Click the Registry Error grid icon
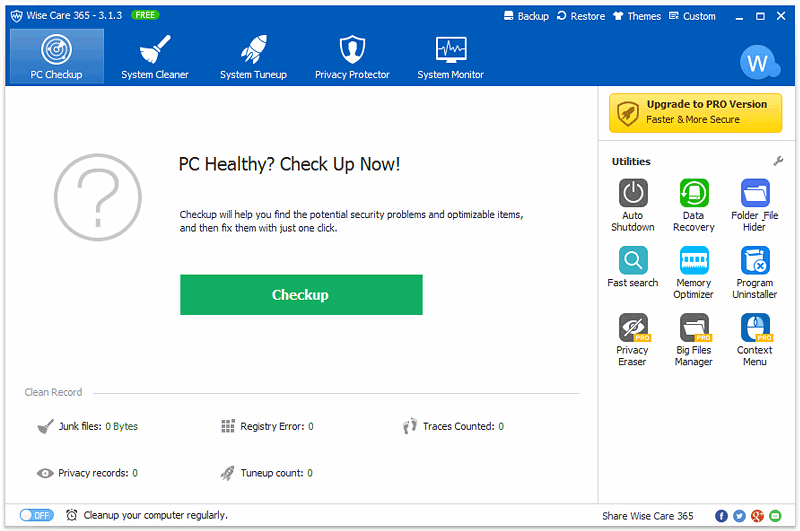The width and height of the screenshot is (800, 531). pyautogui.click(x=228, y=426)
